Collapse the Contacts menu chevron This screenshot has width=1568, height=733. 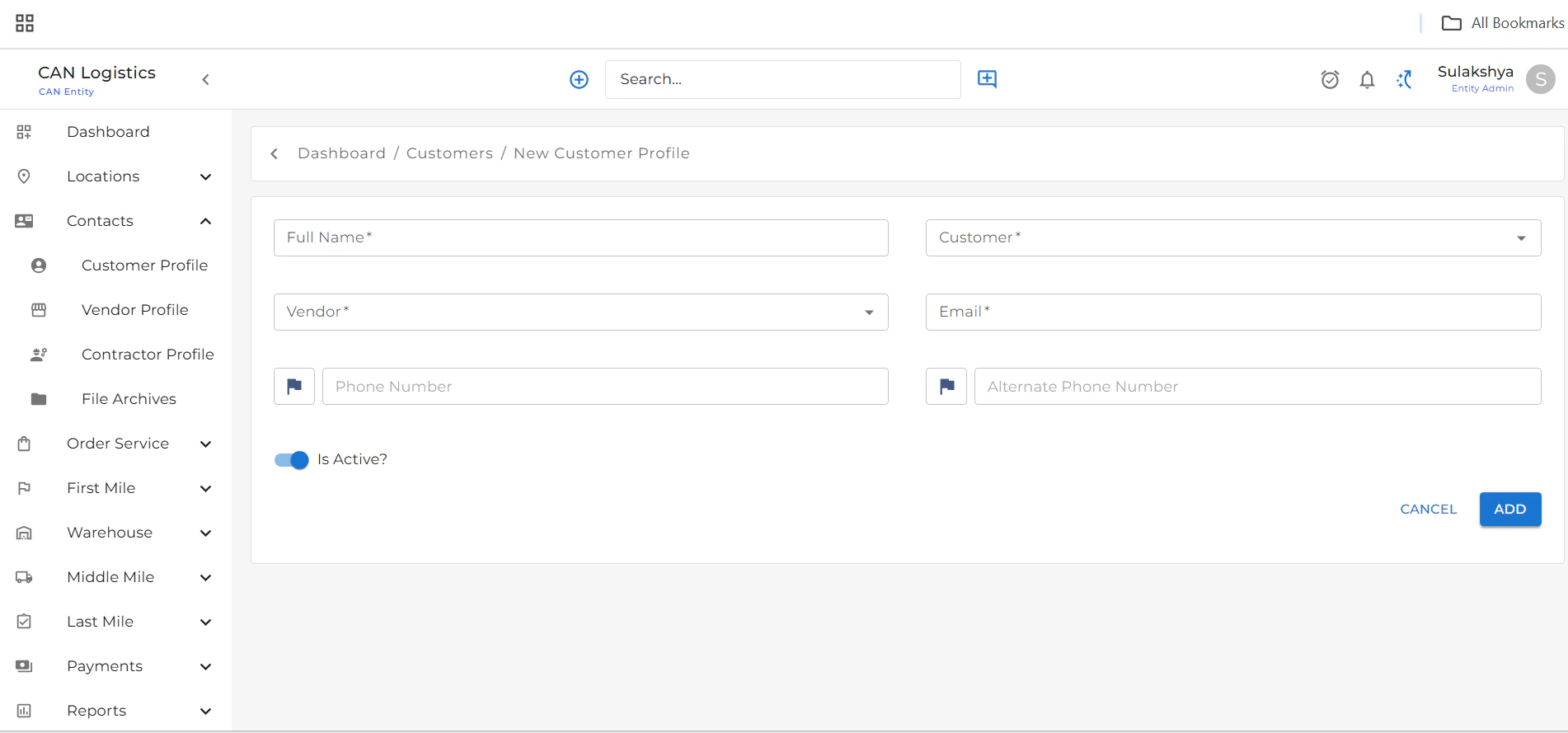pos(205,221)
